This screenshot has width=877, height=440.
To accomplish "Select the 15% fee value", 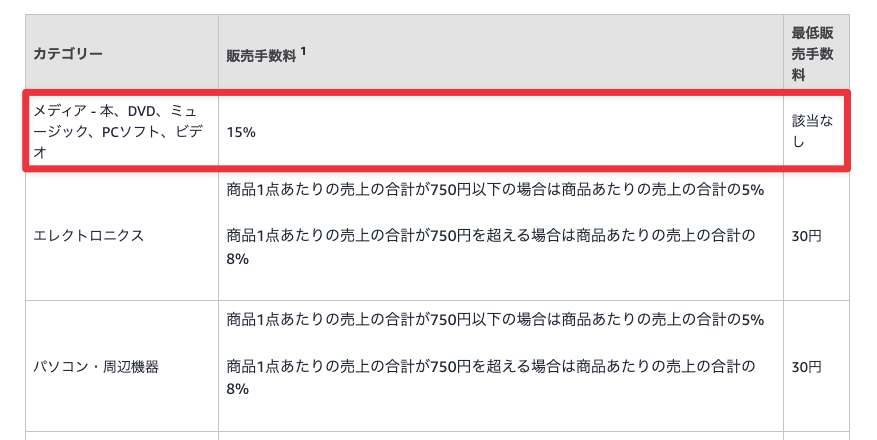I will [242, 131].
